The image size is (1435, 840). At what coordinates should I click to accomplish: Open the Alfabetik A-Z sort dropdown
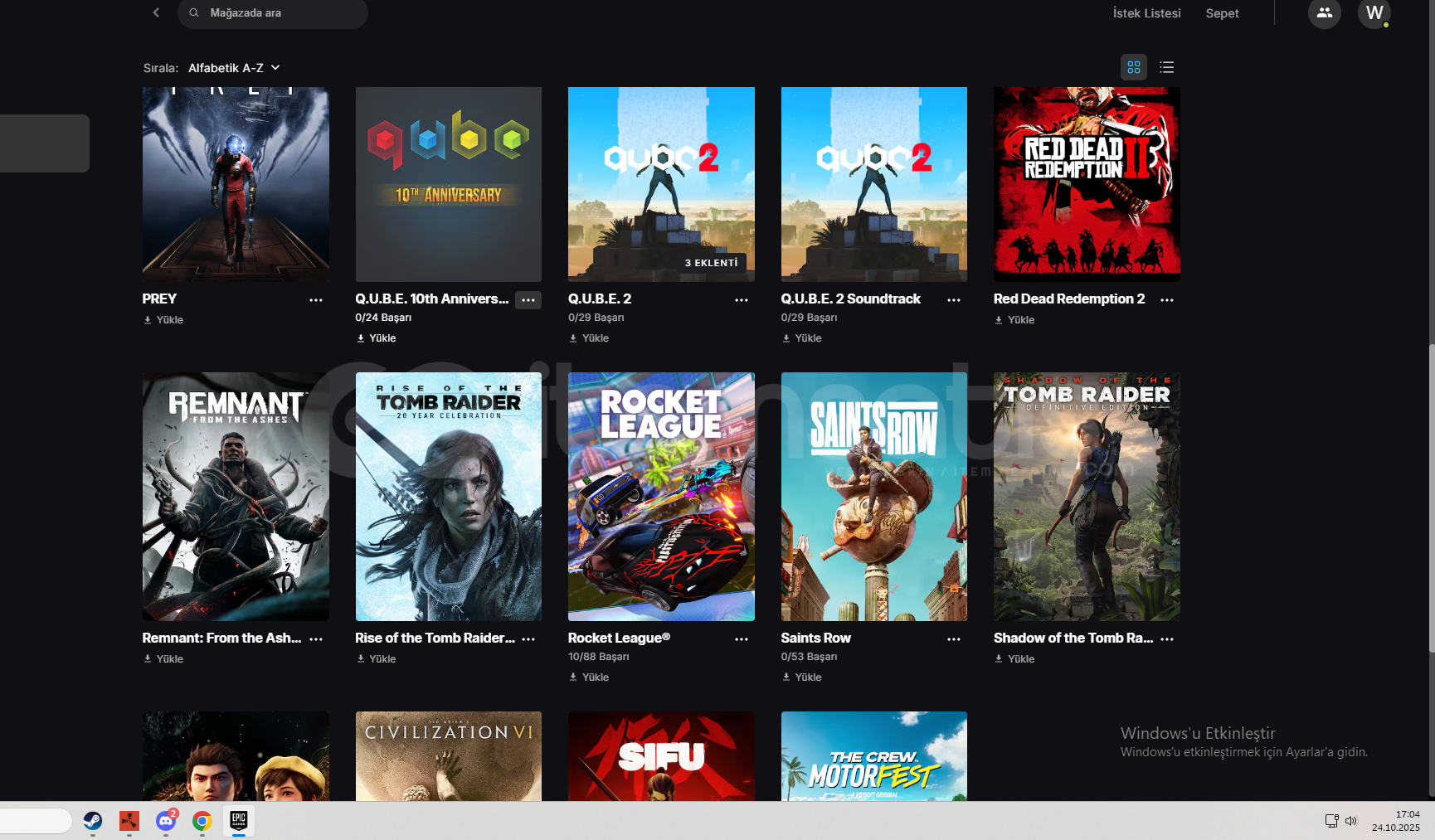(234, 68)
